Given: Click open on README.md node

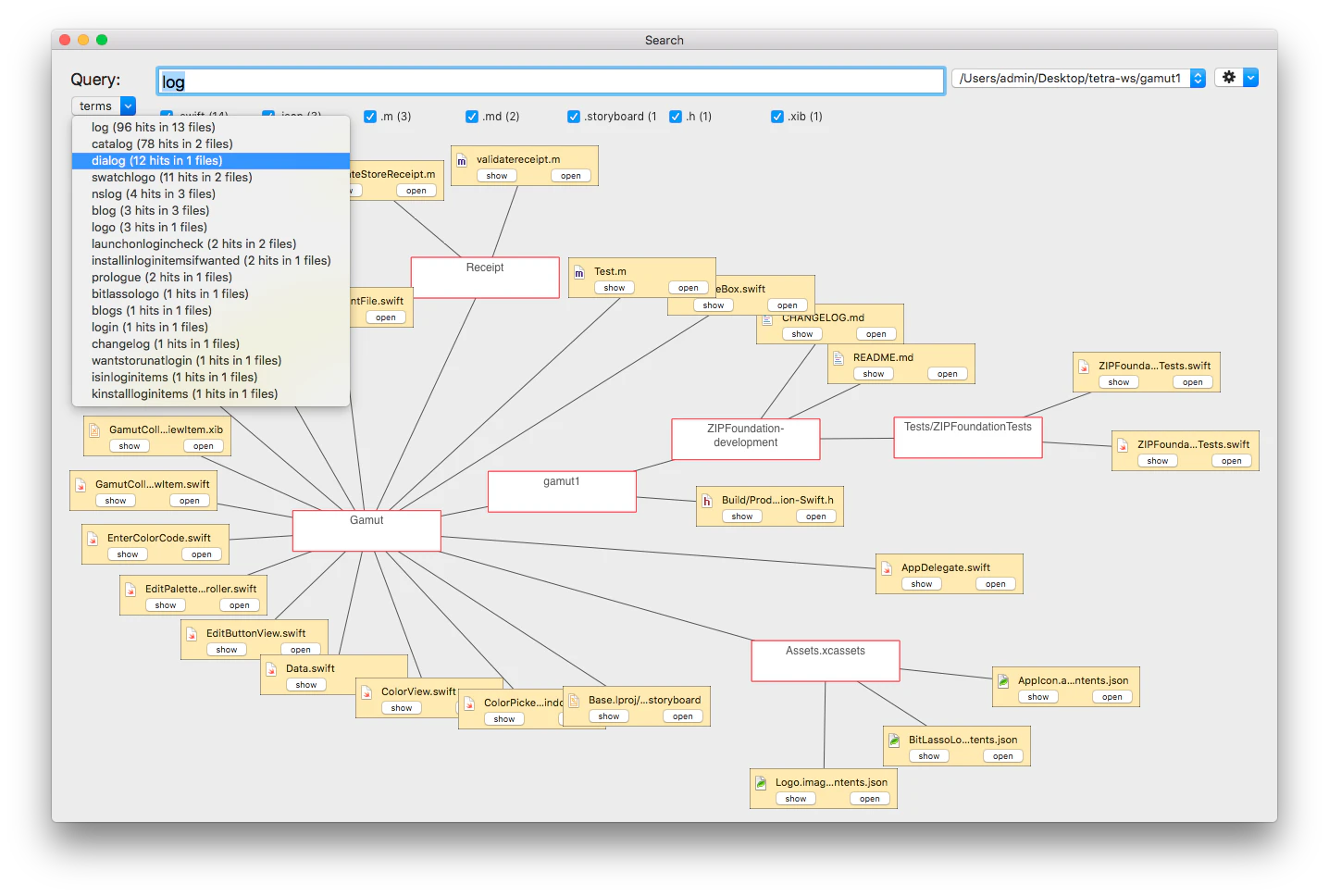Looking at the screenshot, I should (947, 373).
